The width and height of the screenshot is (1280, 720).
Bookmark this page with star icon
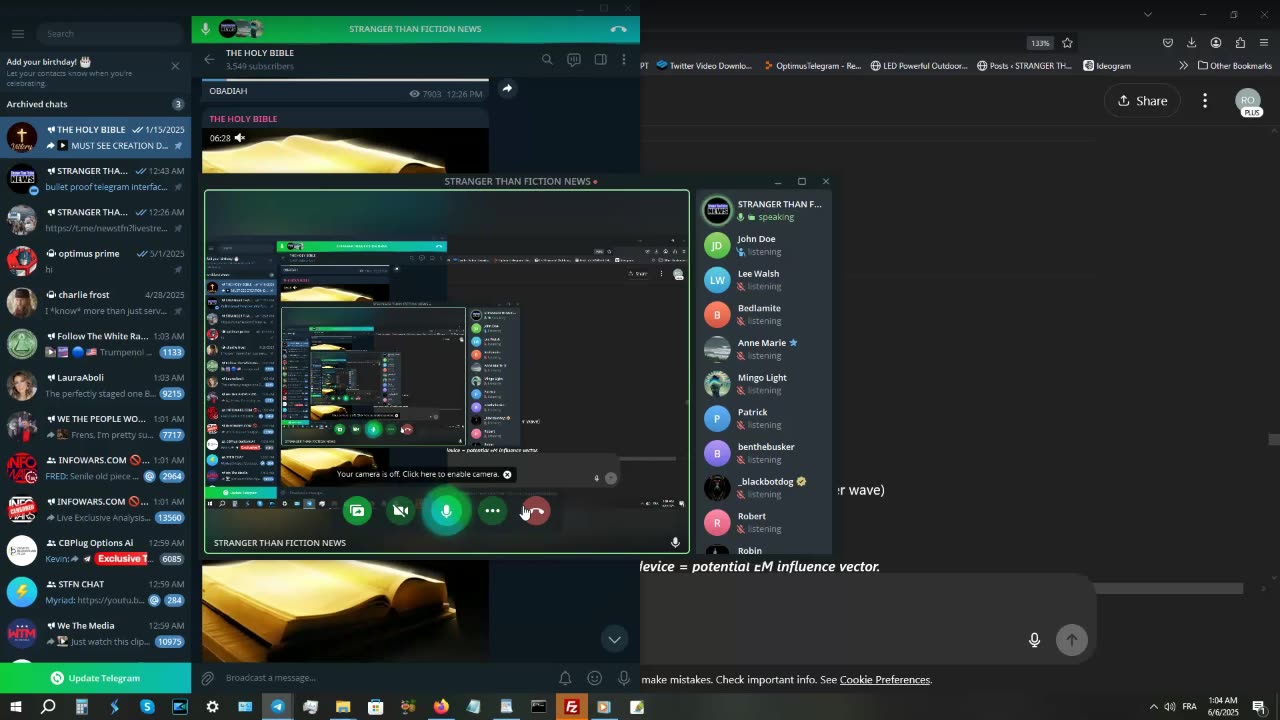1067,43
